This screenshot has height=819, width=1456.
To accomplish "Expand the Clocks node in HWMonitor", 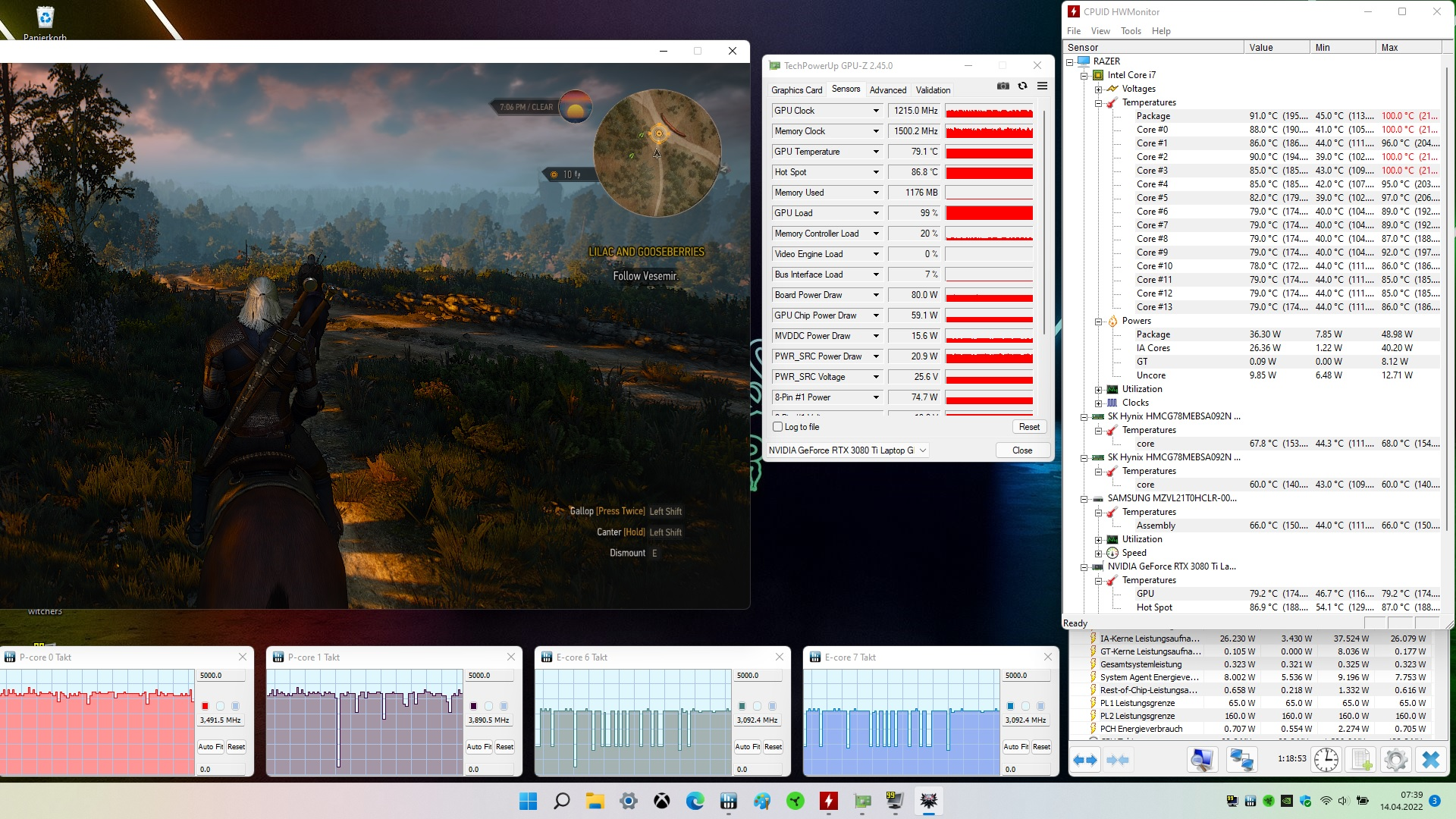I will [x=1098, y=403].
